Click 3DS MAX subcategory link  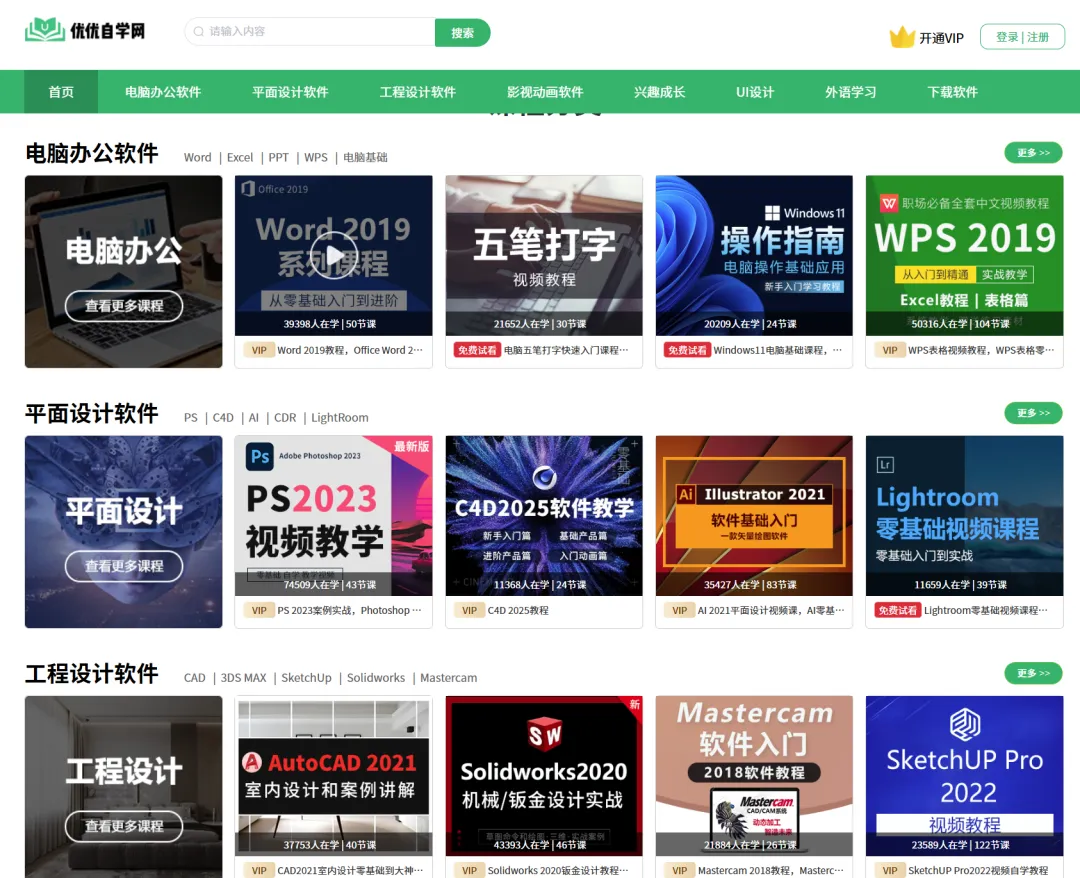click(x=243, y=678)
